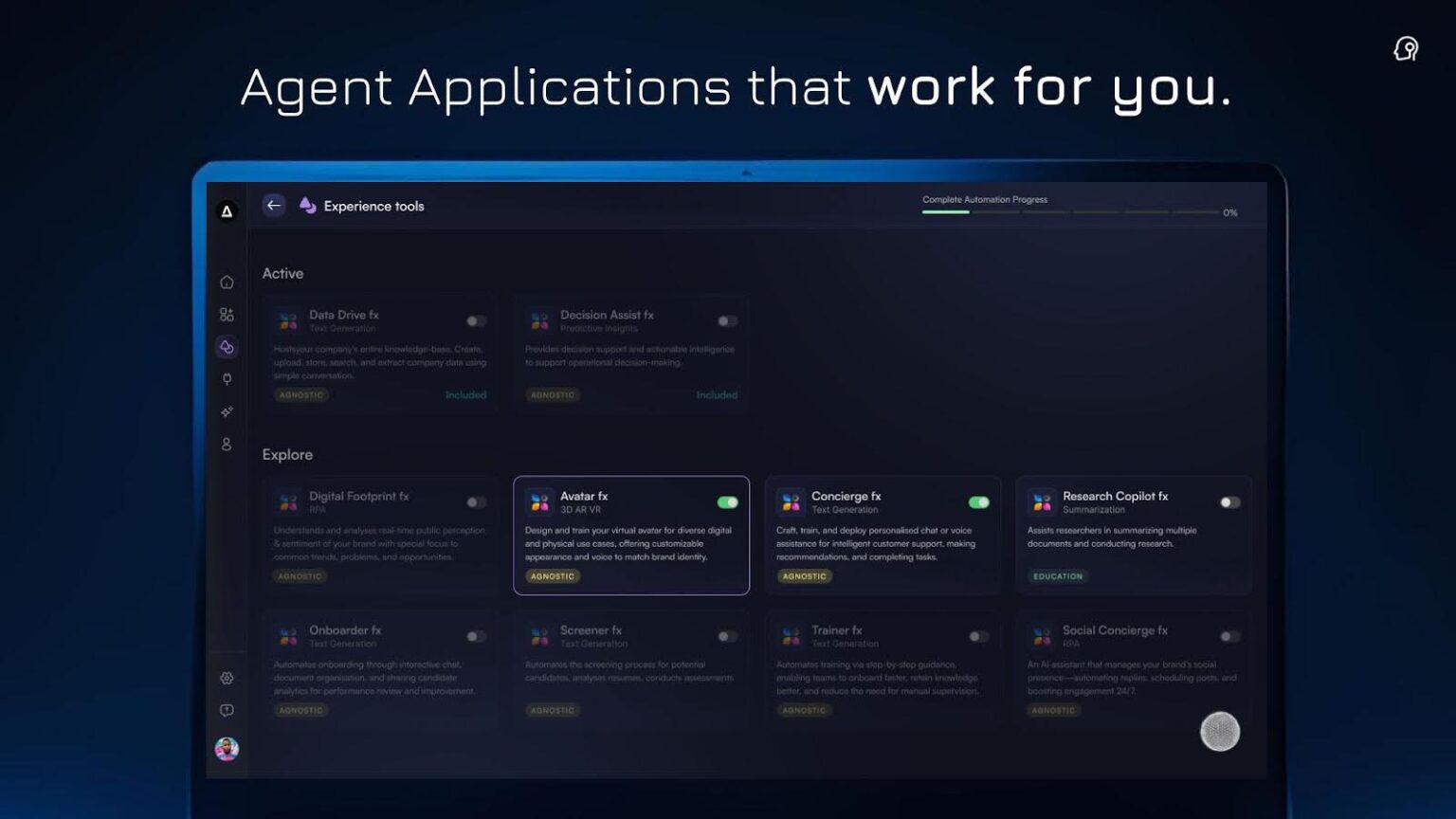Click the EDUCATION tag on Research Copilot

click(1057, 576)
